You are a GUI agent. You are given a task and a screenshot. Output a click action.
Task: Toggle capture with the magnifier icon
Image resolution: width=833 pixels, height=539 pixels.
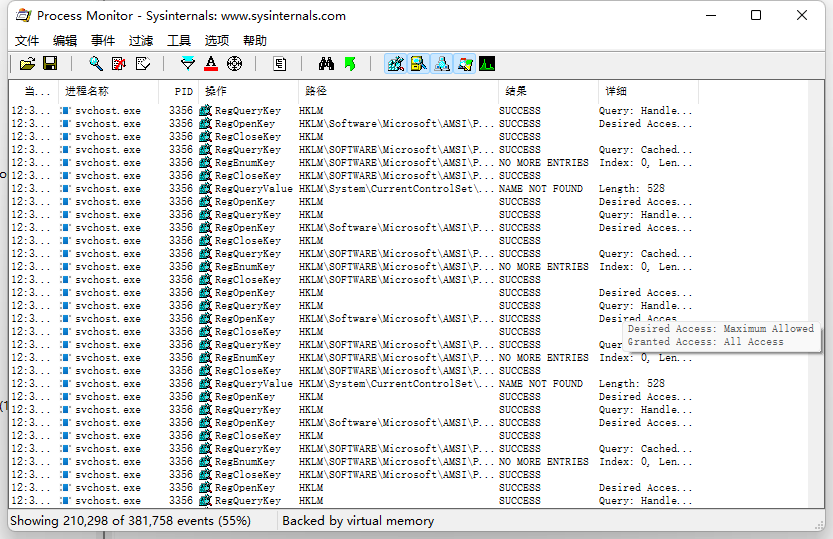coord(96,64)
